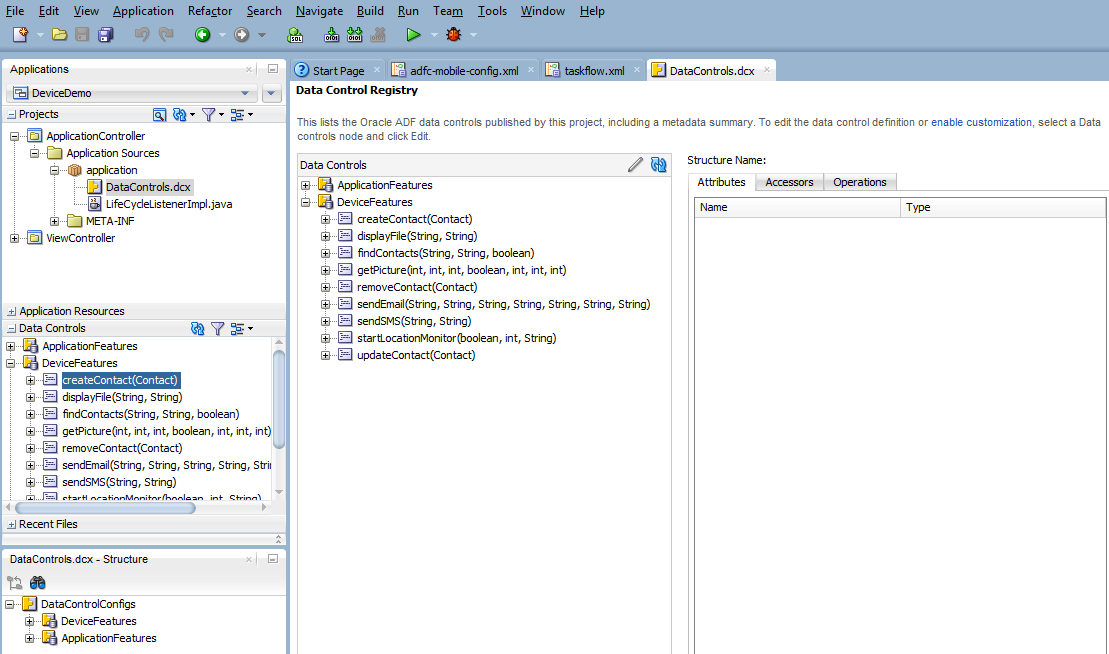Select LifeCycleListenerImpl.java in Projects
Screen dimensions: 1109x654
[x=168, y=204]
